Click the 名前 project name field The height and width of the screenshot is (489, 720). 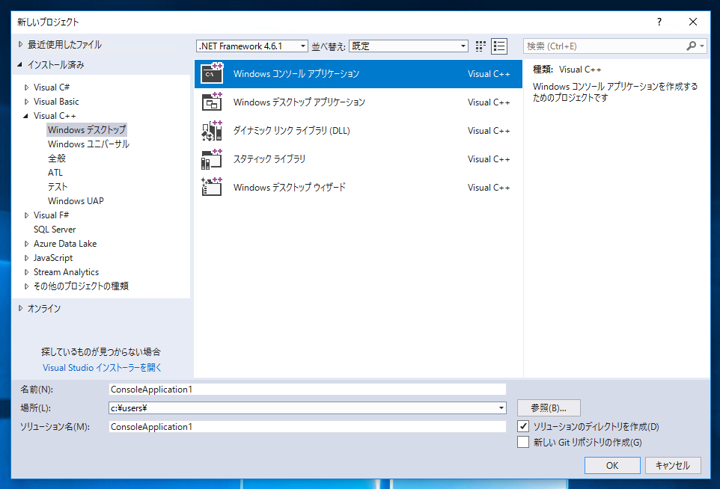tap(308, 389)
